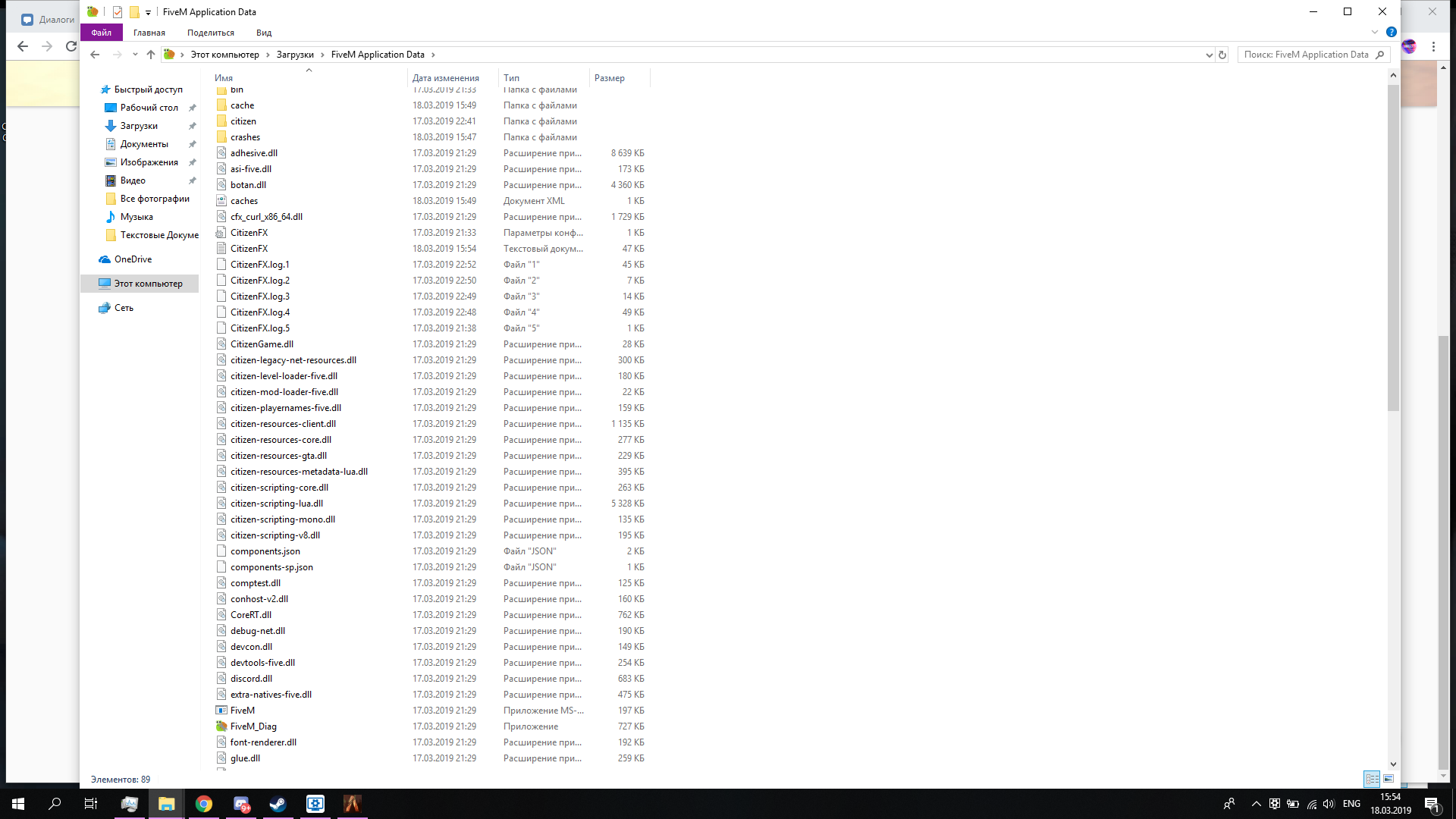Select the CitizenFX.log.1 file icon
1456x819 pixels.
221,265
